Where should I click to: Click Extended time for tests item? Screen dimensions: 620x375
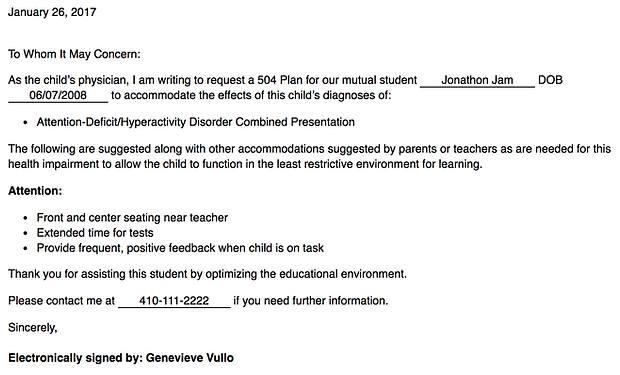[95, 233]
